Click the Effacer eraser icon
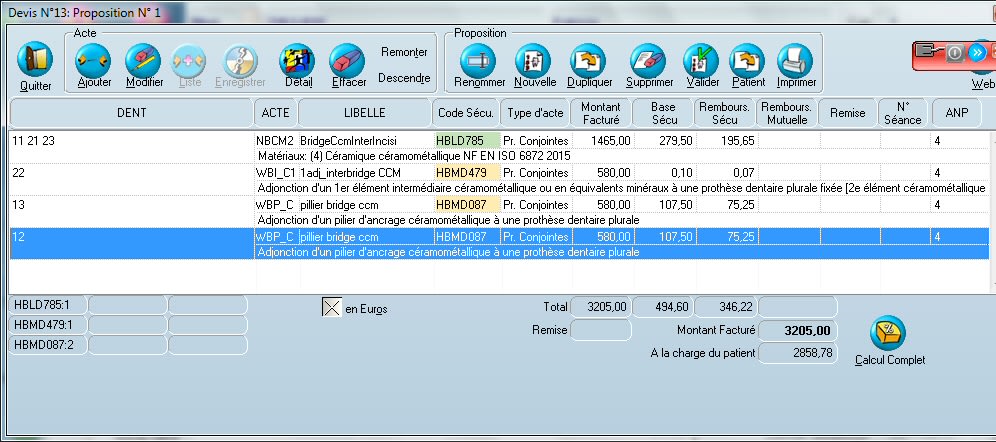The height and width of the screenshot is (442, 996). point(348,61)
